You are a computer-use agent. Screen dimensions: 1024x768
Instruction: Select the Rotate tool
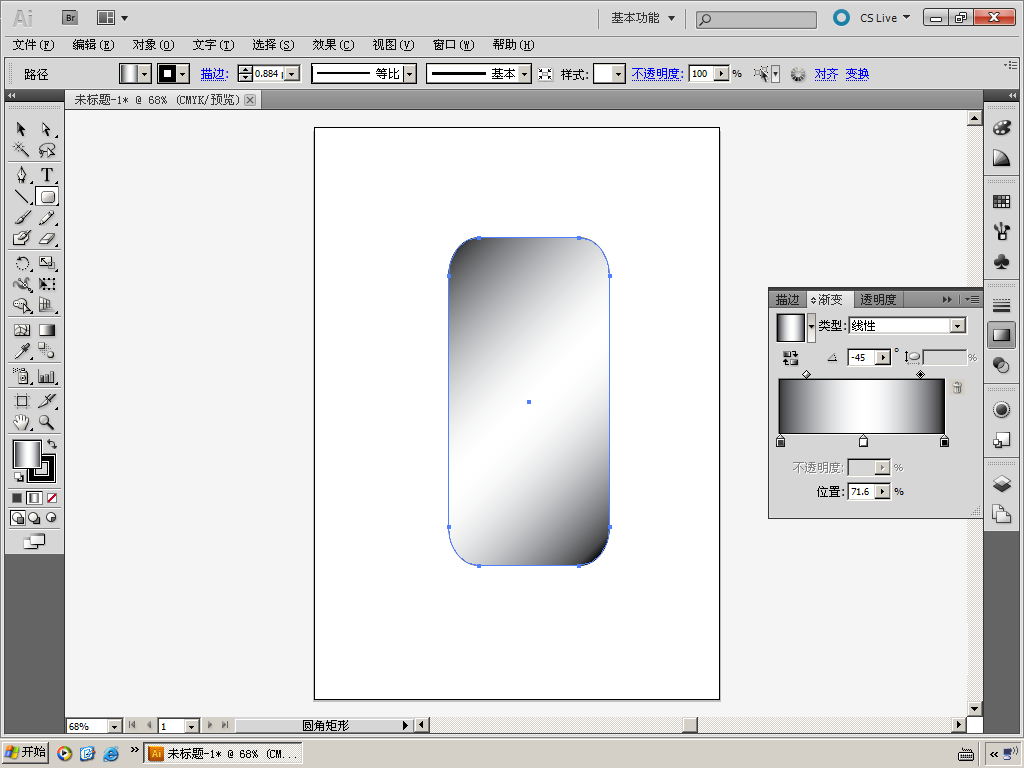coord(21,263)
